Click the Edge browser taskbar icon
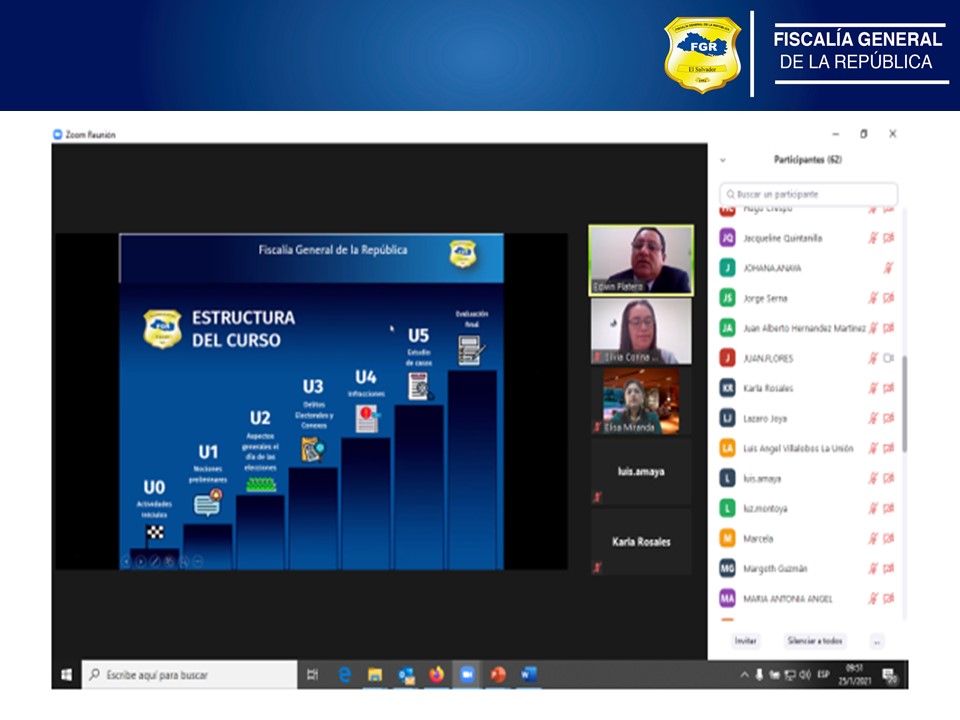Image resolution: width=960 pixels, height=720 pixels. [345, 675]
